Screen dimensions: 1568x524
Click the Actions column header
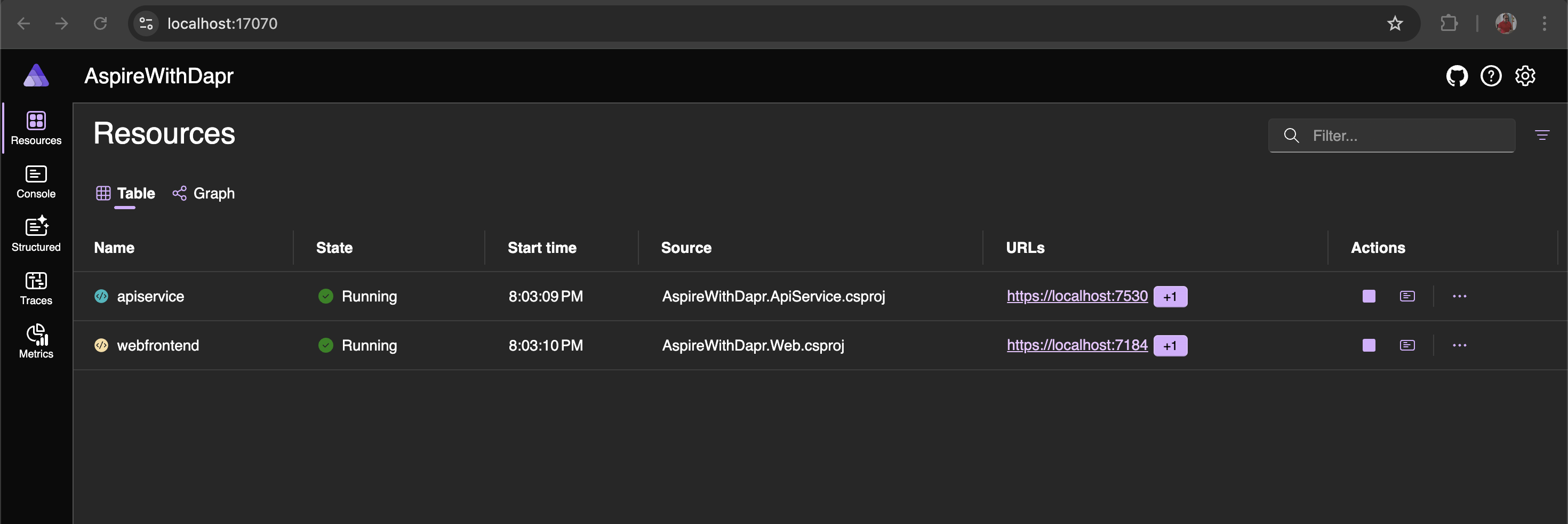(x=1378, y=248)
